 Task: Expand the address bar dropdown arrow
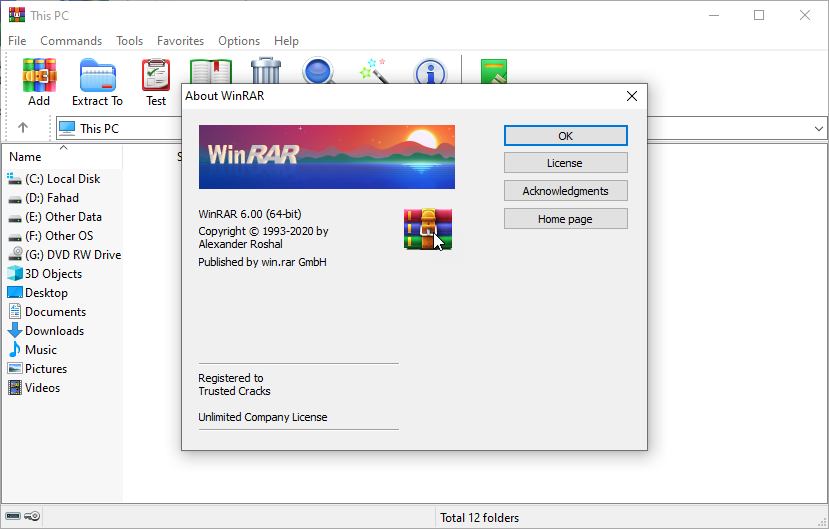(x=818, y=128)
